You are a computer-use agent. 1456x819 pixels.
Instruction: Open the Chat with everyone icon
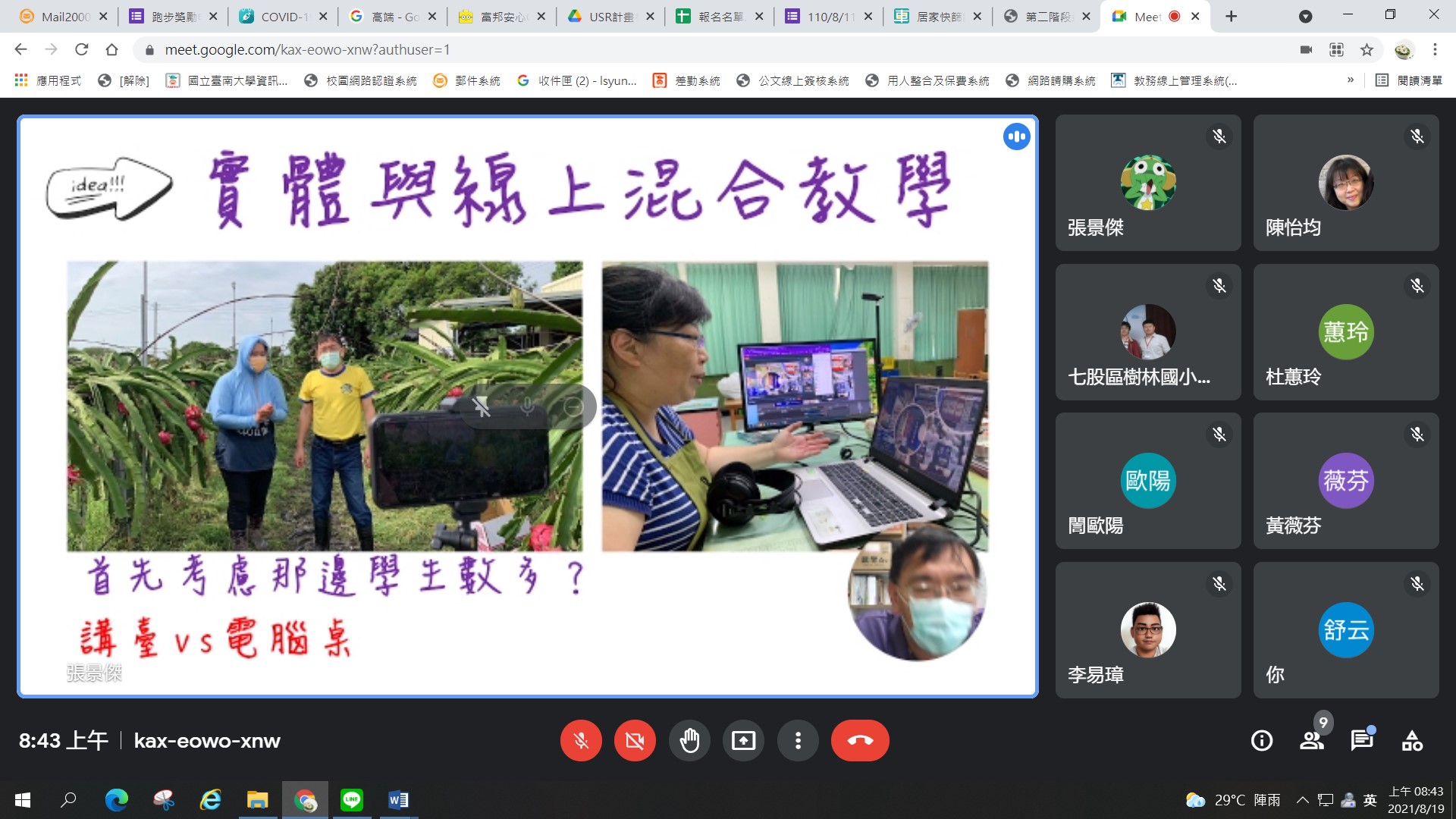click(1362, 740)
